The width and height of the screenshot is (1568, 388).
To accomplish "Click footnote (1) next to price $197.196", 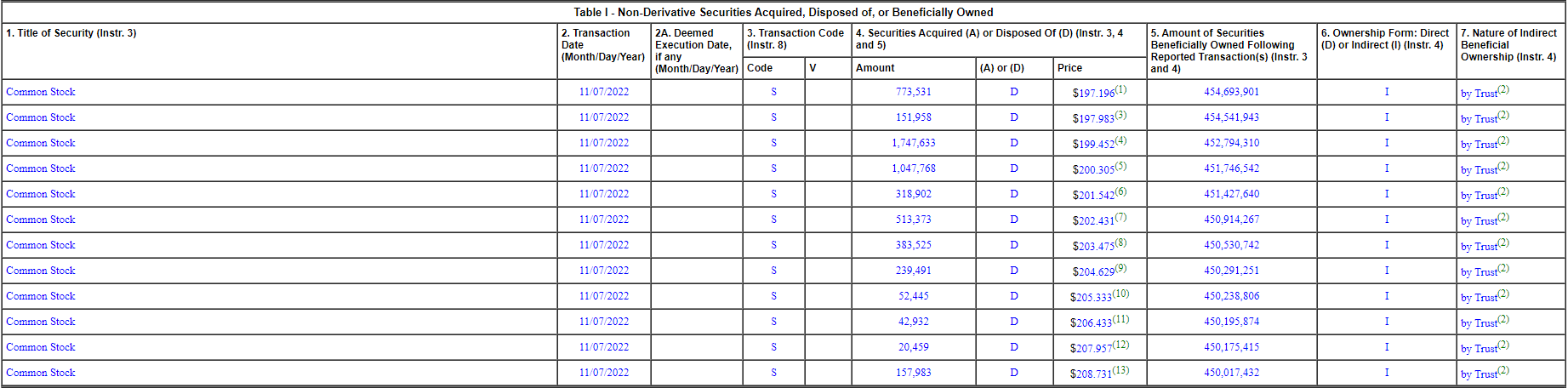I will [x=1120, y=89].
